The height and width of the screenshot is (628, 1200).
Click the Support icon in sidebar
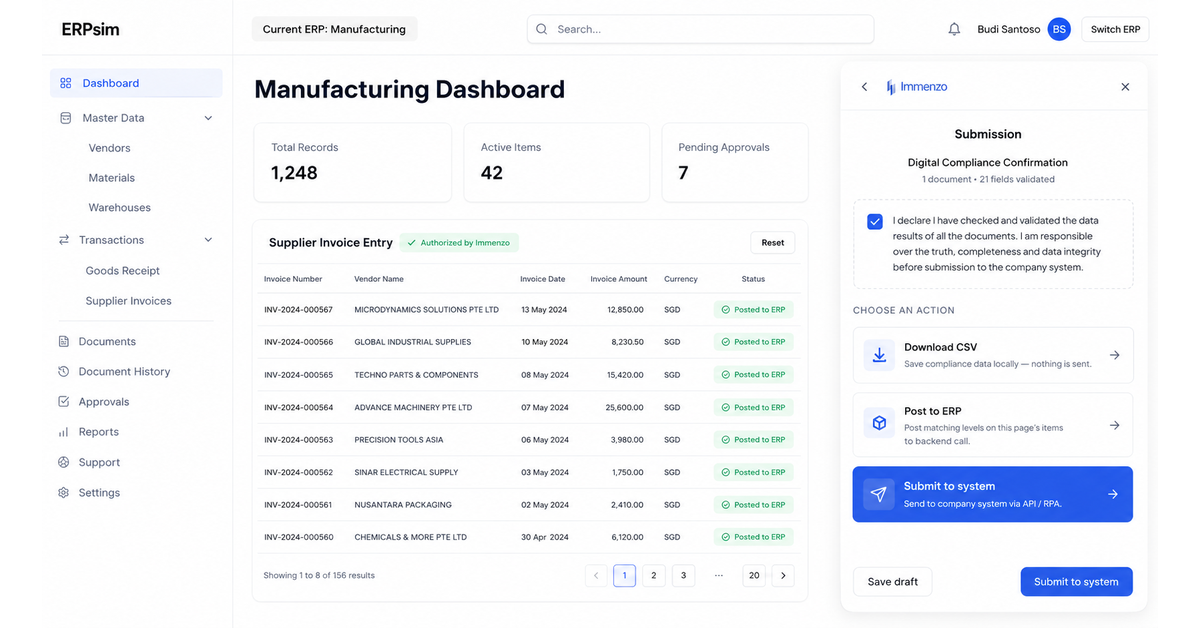[x=64, y=463]
